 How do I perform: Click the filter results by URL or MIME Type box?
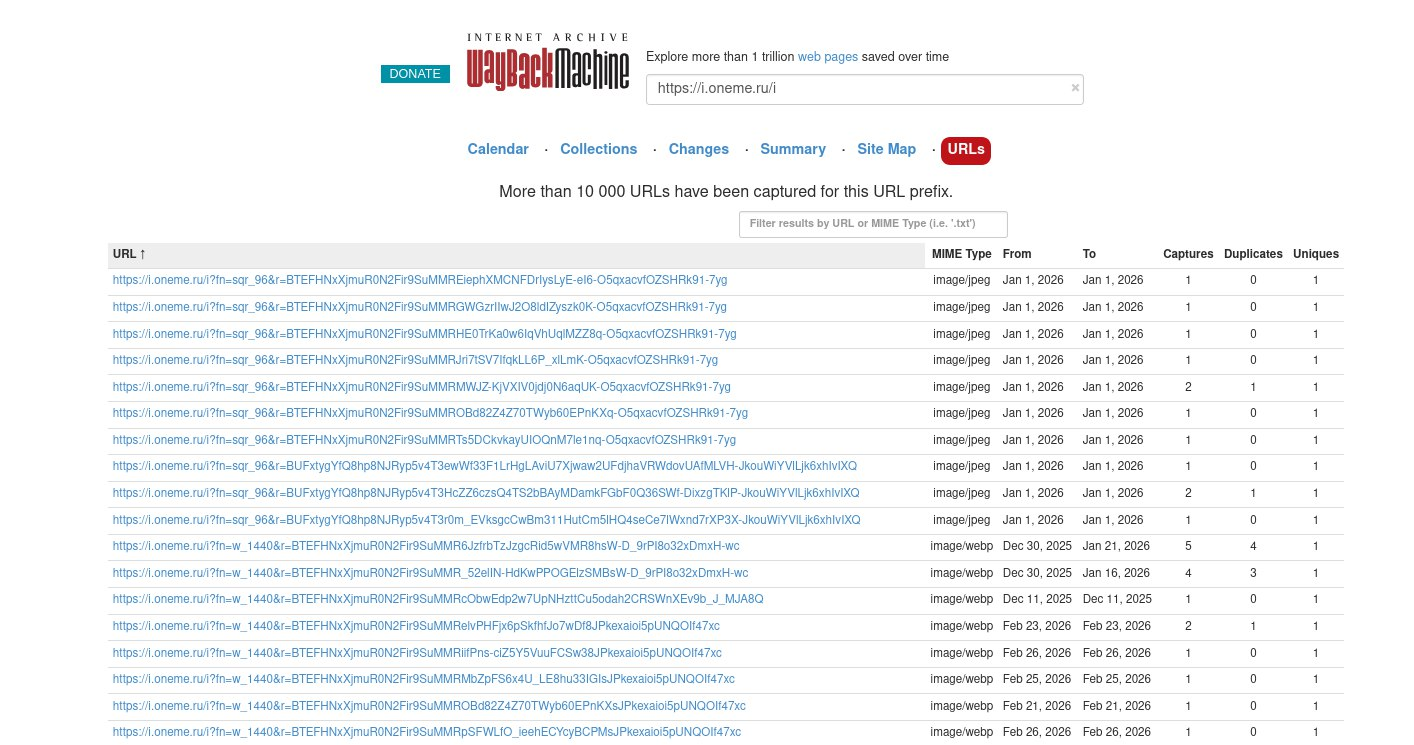point(873,224)
